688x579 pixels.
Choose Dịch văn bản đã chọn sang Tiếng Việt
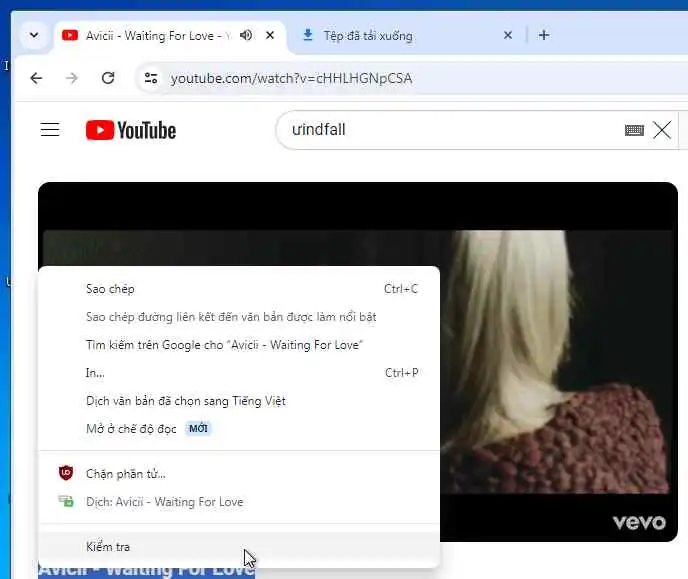[239, 401]
